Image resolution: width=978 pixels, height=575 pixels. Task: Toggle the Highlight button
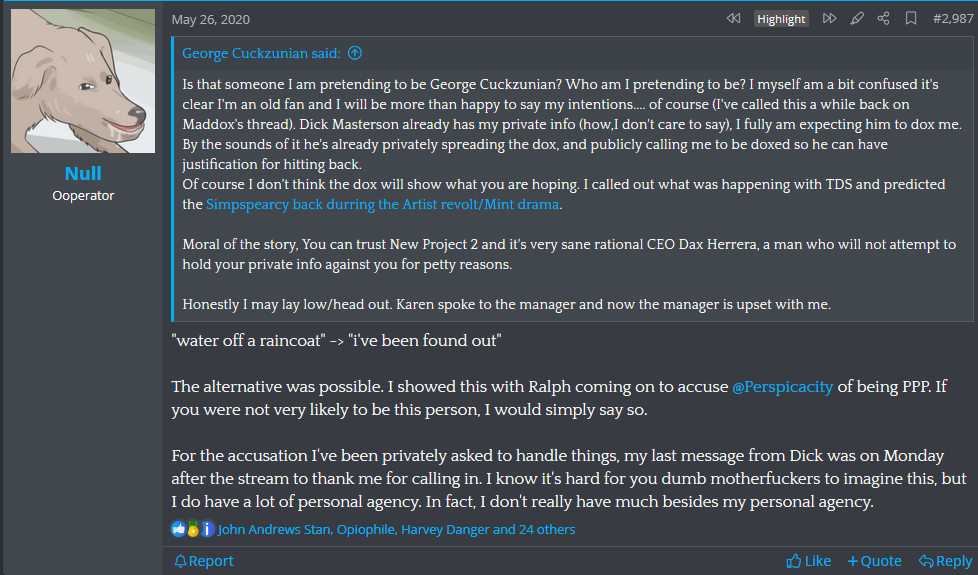tap(781, 19)
